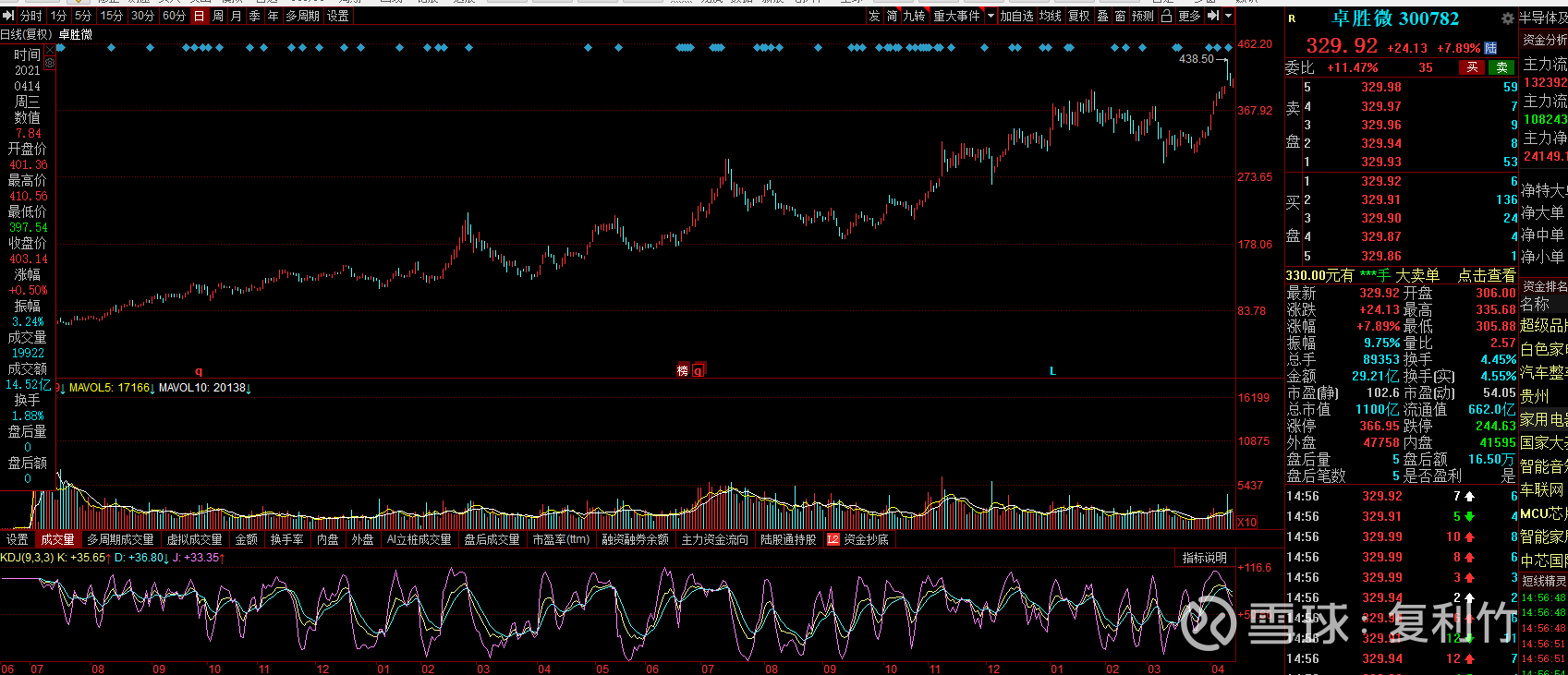Open the 更多 menu in the chart toolbar
1568x675 pixels.
click(1189, 16)
